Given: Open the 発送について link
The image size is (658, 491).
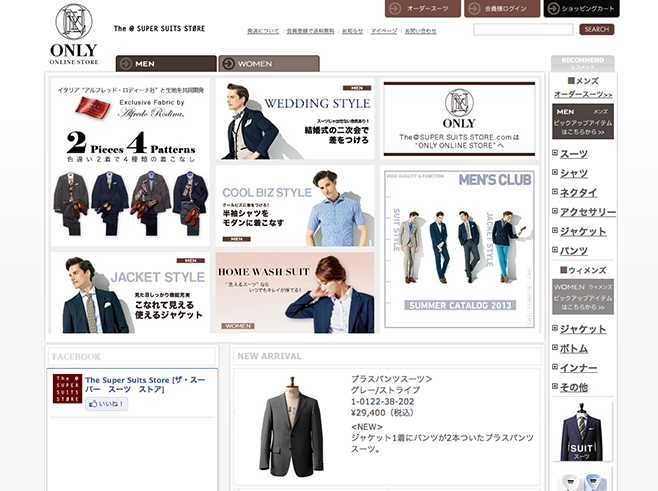Looking at the screenshot, I should 263,31.
